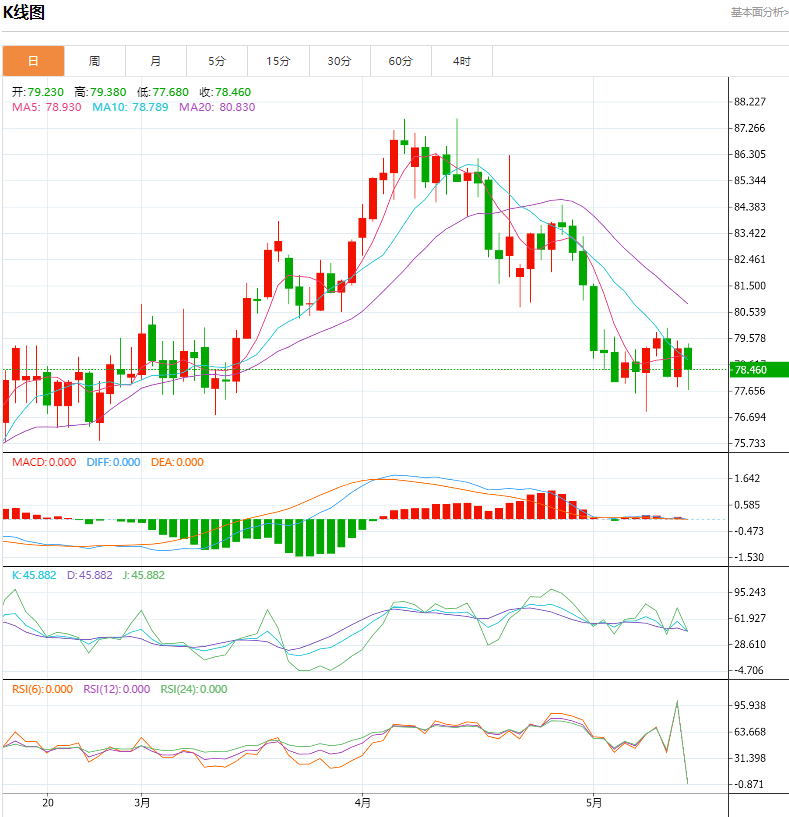Click the 开:79.230 open price

click(x=38, y=92)
